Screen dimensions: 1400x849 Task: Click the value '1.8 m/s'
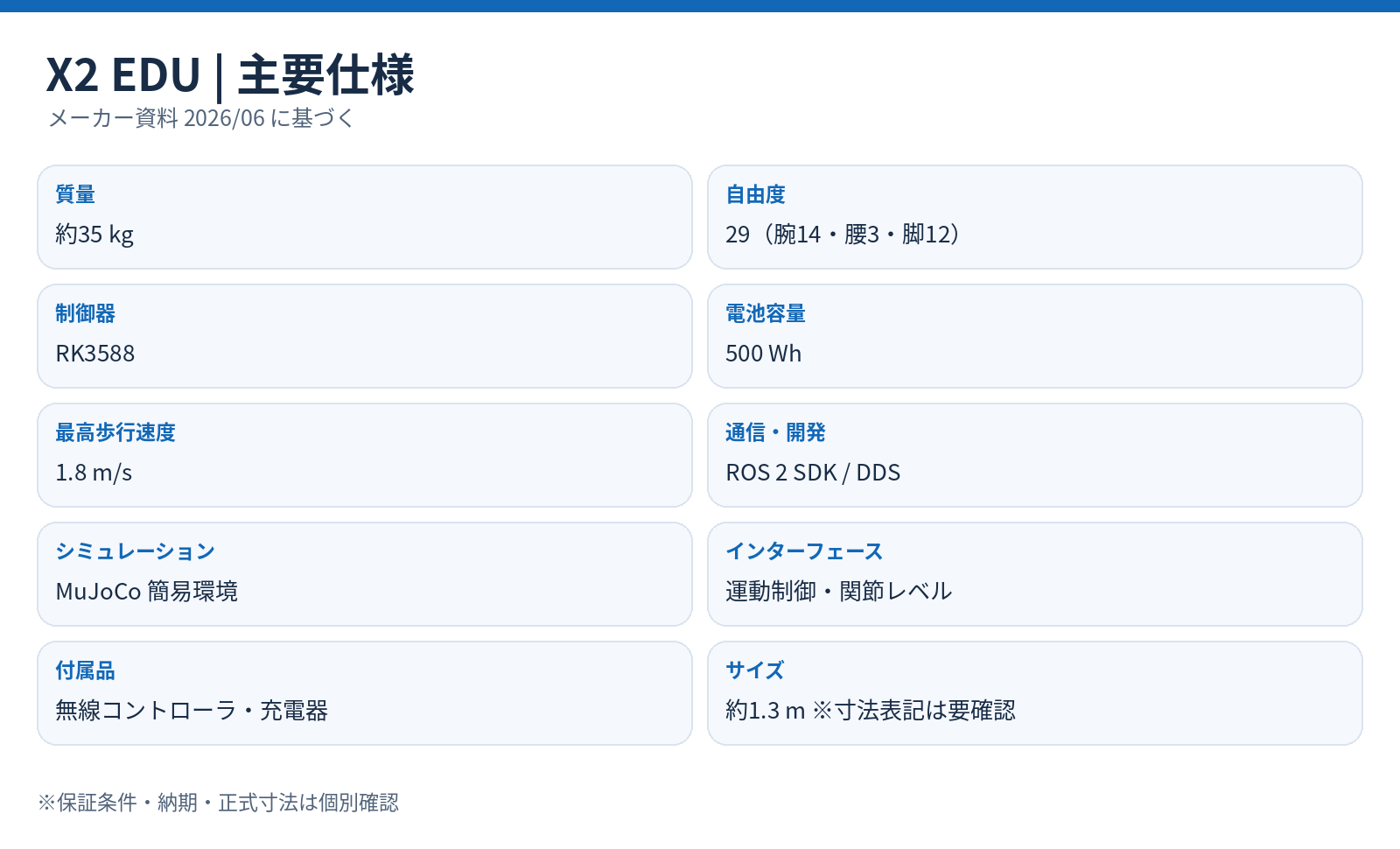[x=94, y=473]
